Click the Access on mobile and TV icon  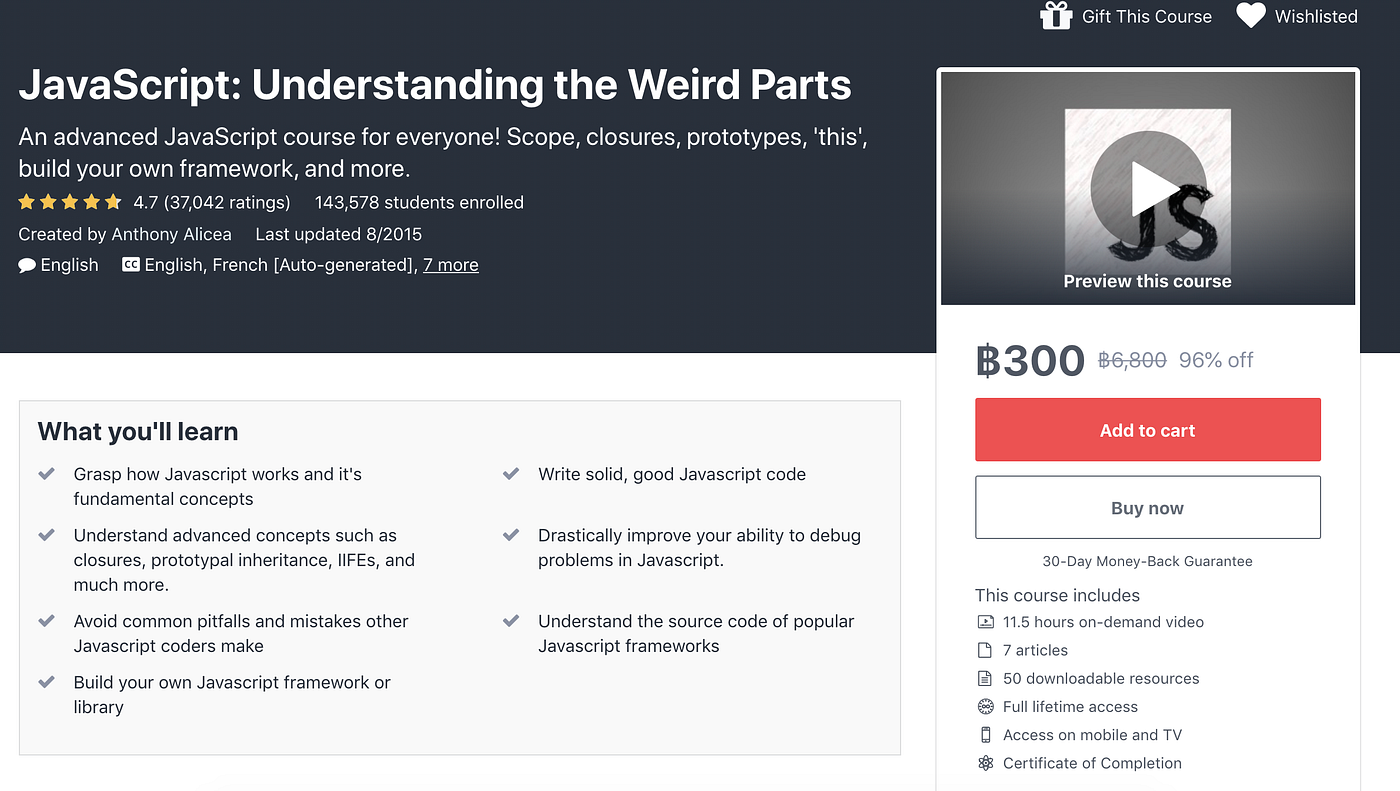[x=984, y=734]
